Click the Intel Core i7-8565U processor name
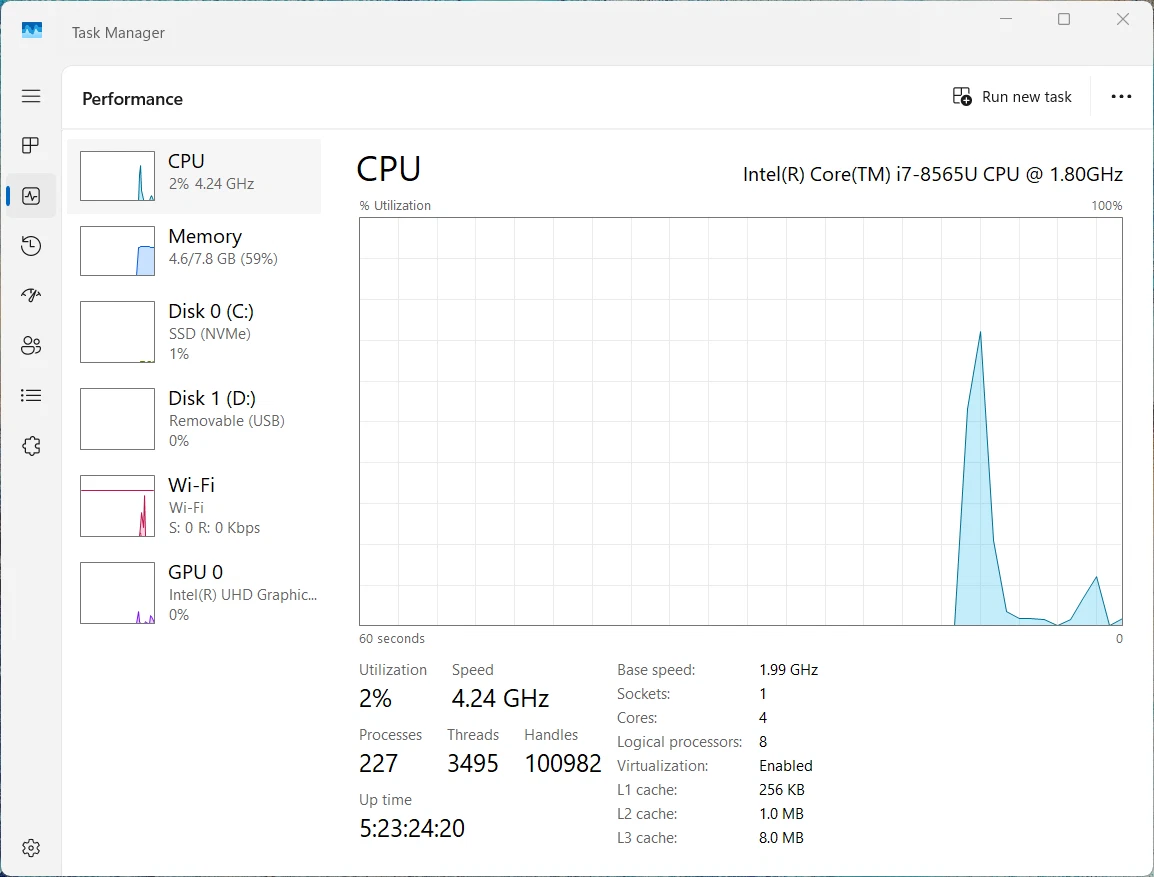The height and width of the screenshot is (877, 1154). 932,174
